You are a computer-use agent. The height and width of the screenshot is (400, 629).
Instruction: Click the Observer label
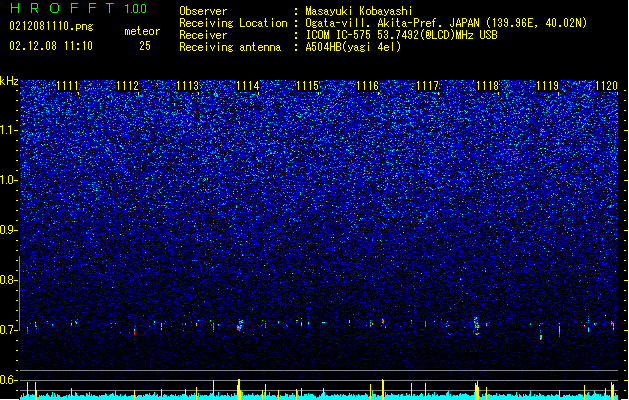coord(203,11)
